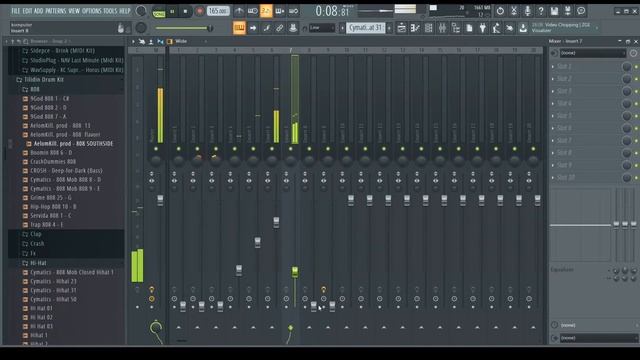Image resolution: width=640 pixels, height=360 pixels.
Task: Click the tempo field showing 165
Action: (218, 11)
